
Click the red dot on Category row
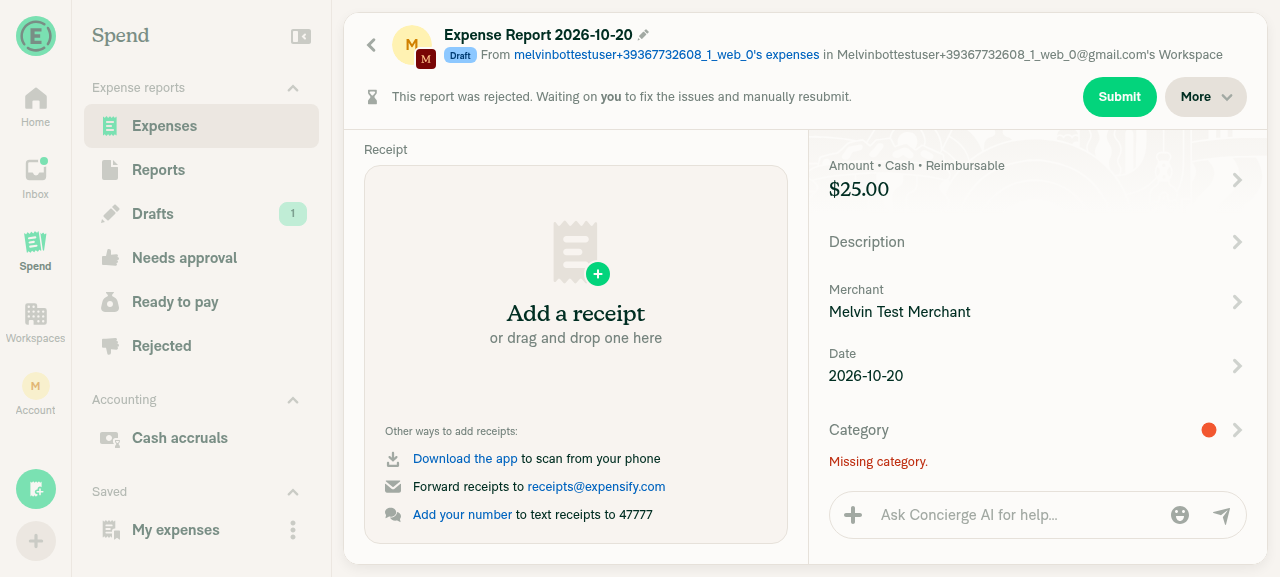point(1209,430)
